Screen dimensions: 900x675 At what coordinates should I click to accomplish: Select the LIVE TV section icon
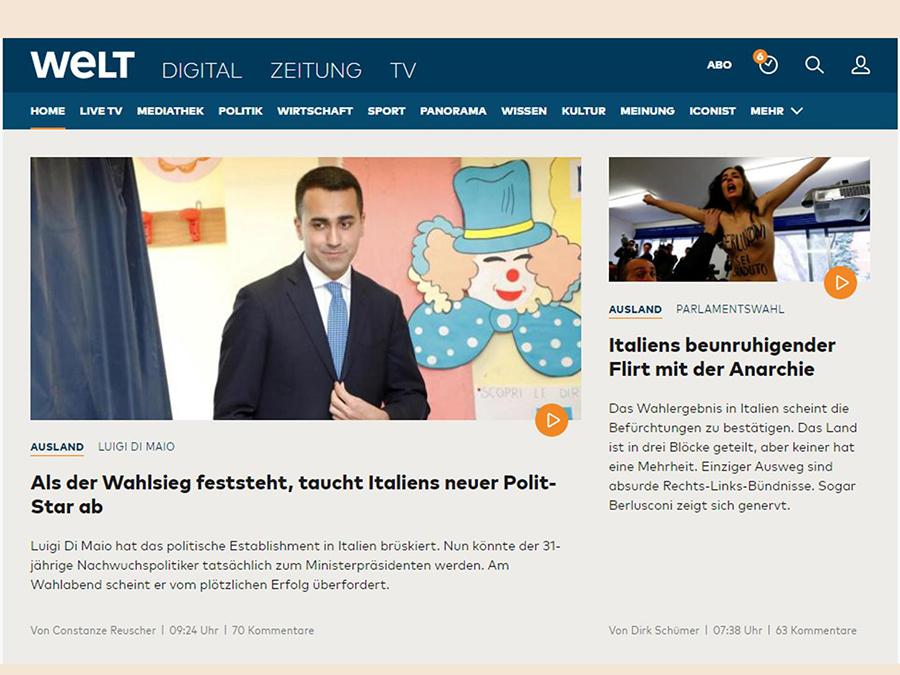click(x=101, y=111)
